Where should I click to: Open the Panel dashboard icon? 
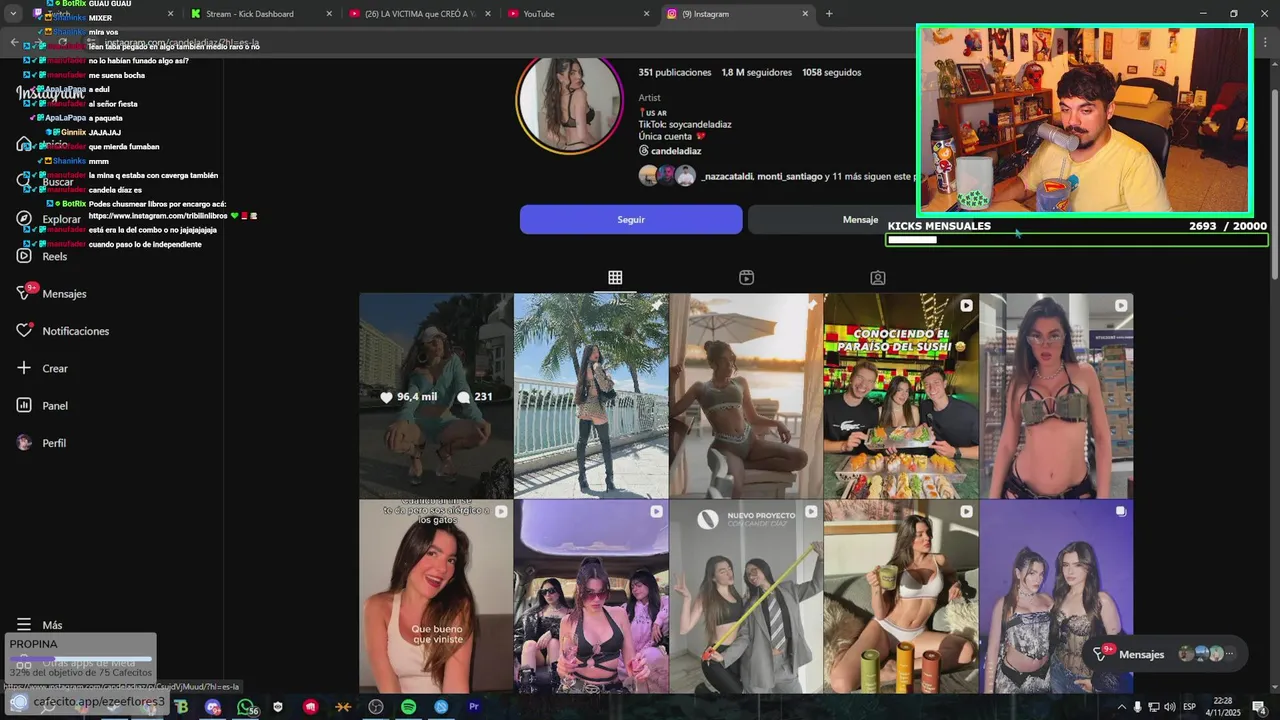tap(24, 405)
